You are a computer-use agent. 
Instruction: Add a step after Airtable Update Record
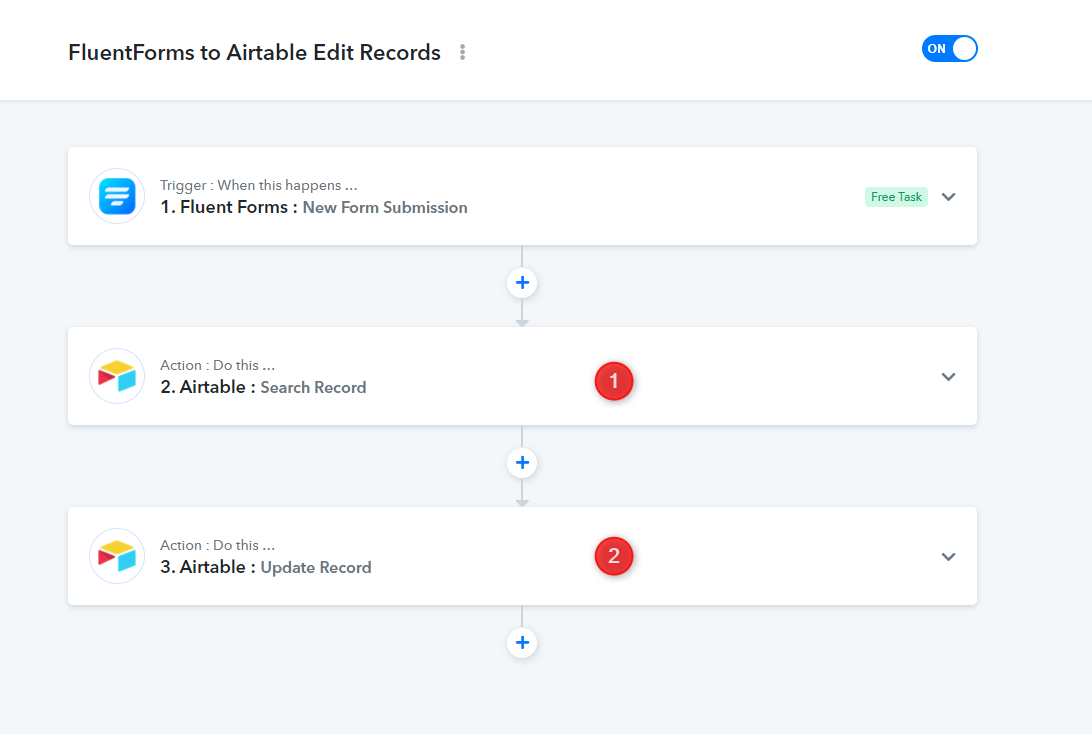tap(522, 642)
